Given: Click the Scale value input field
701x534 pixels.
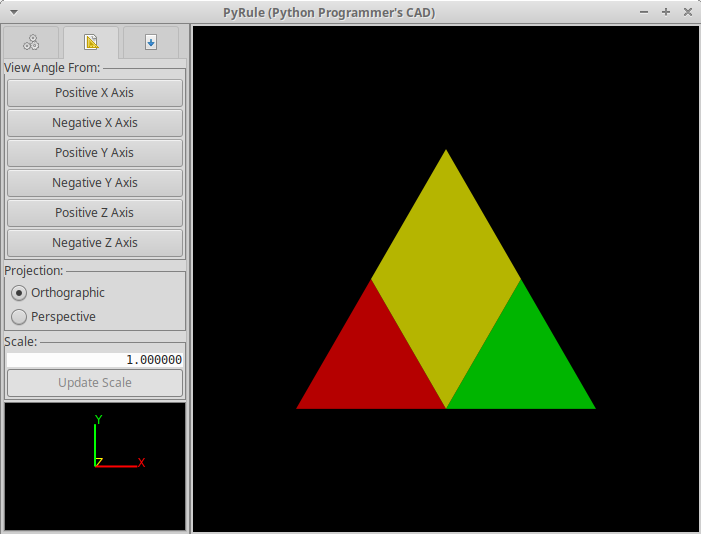Looking at the screenshot, I should [x=95, y=360].
